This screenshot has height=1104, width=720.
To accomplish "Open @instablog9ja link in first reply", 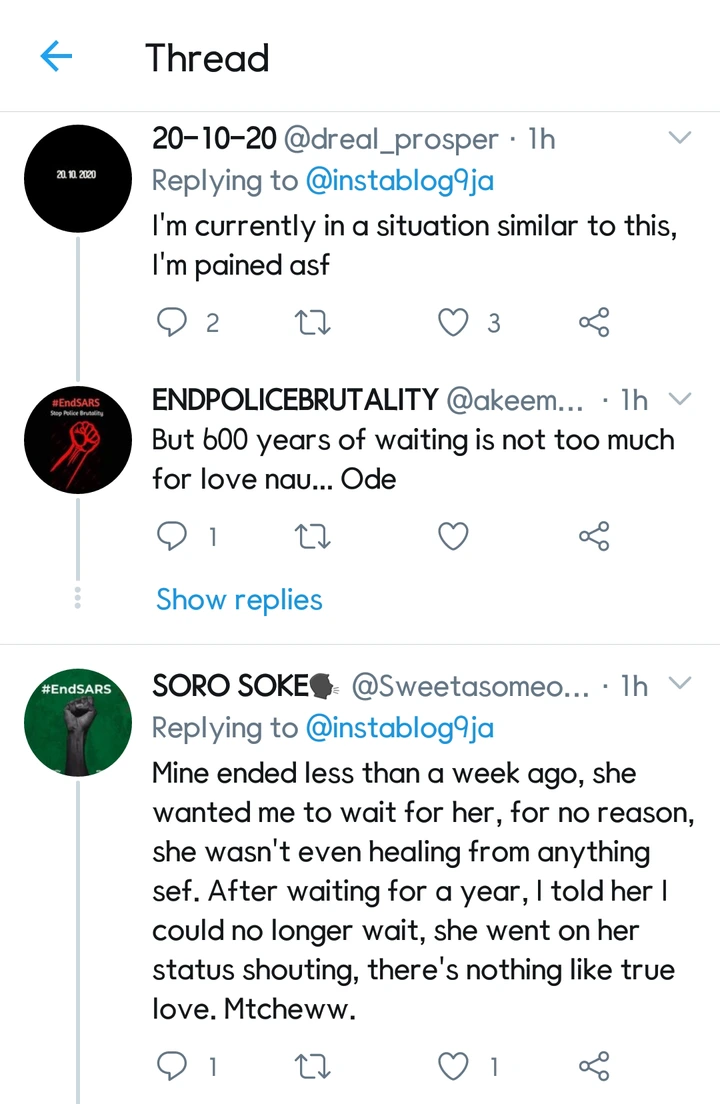I will tap(399, 180).
